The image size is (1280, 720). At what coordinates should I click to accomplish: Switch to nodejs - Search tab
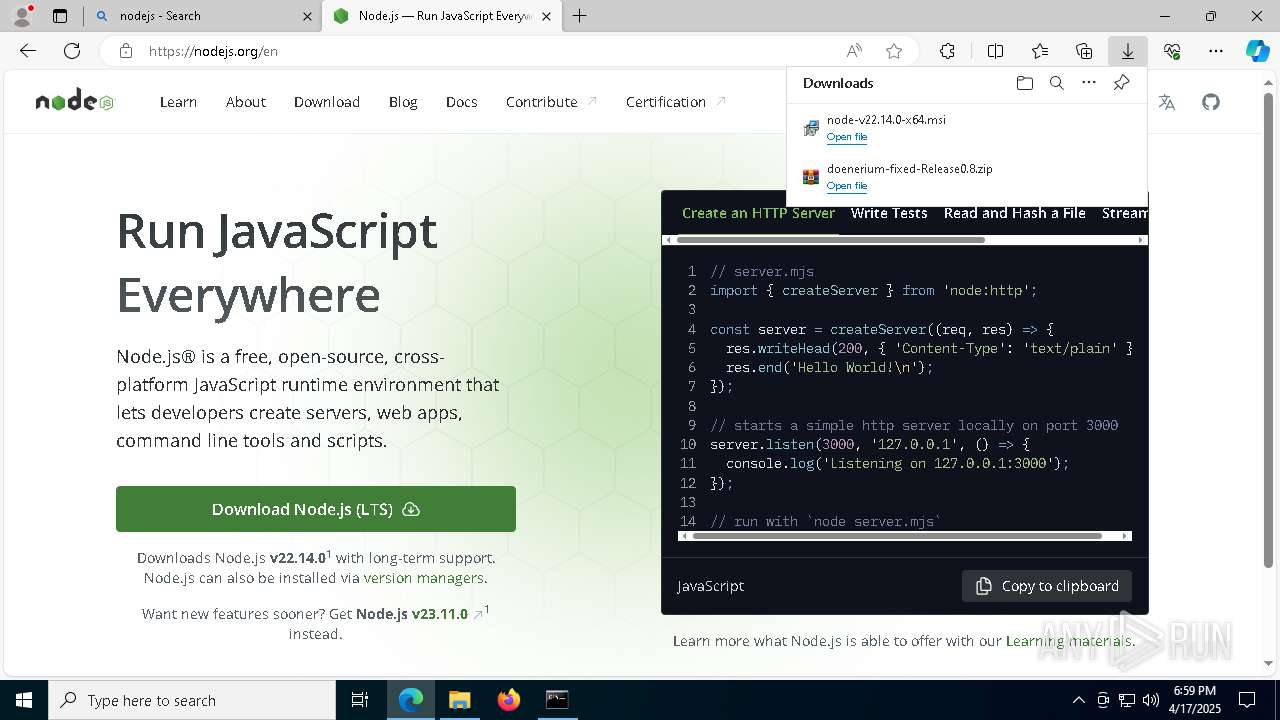[x=202, y=16]
